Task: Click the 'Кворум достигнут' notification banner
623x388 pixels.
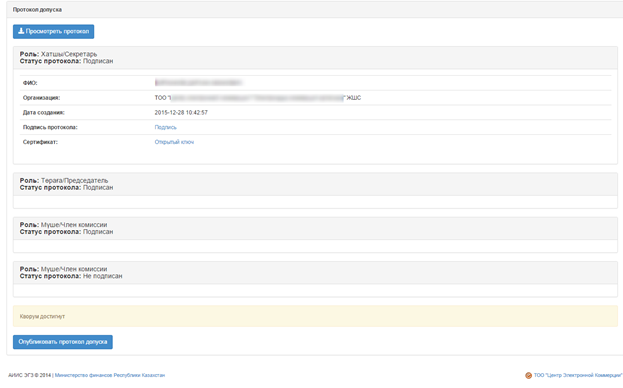Action: [315, 317]
